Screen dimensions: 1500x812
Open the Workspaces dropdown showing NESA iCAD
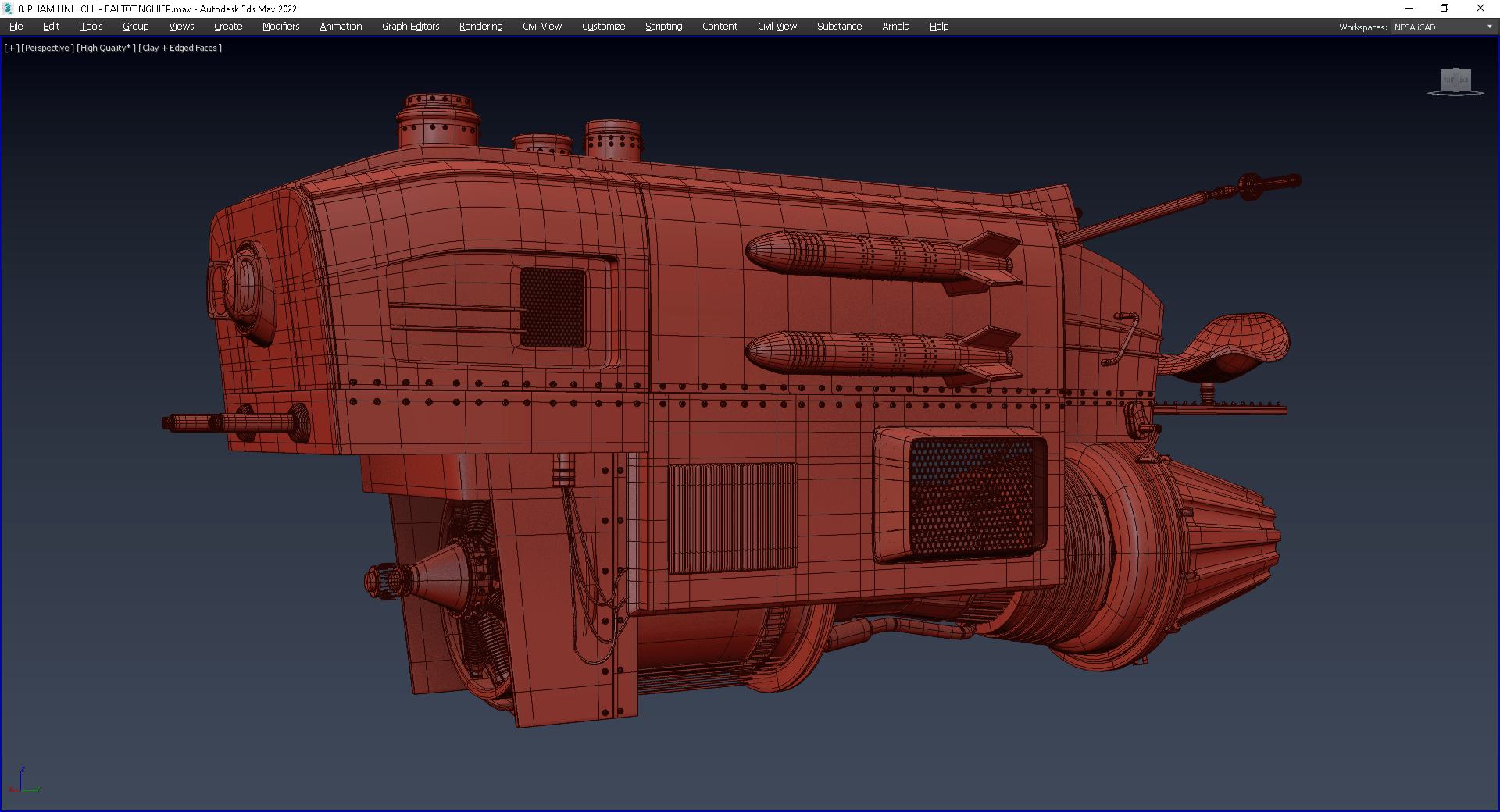coord(1442,27)
